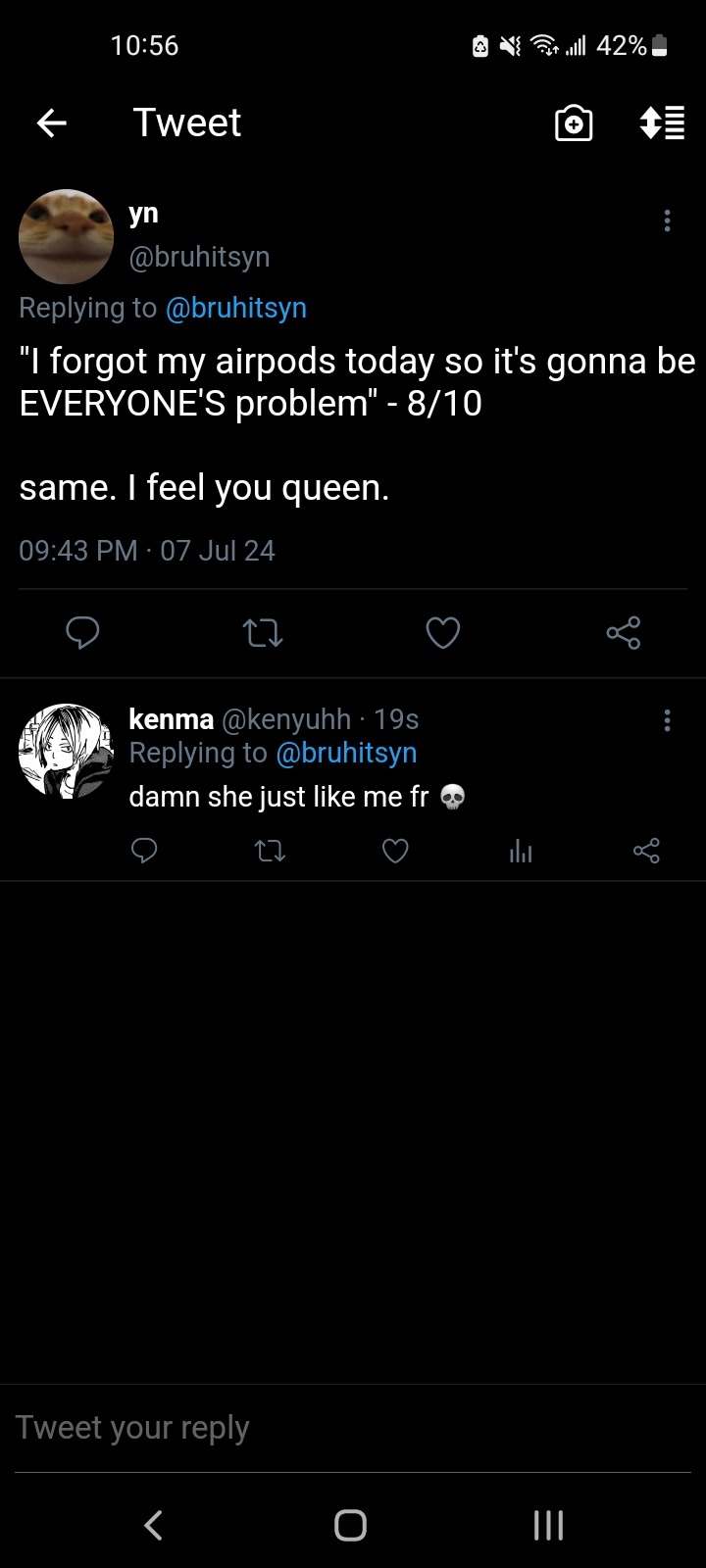Share yn's main tweet
The height and width of the screenshot is (1568, 706).
(x=624, y=633)
